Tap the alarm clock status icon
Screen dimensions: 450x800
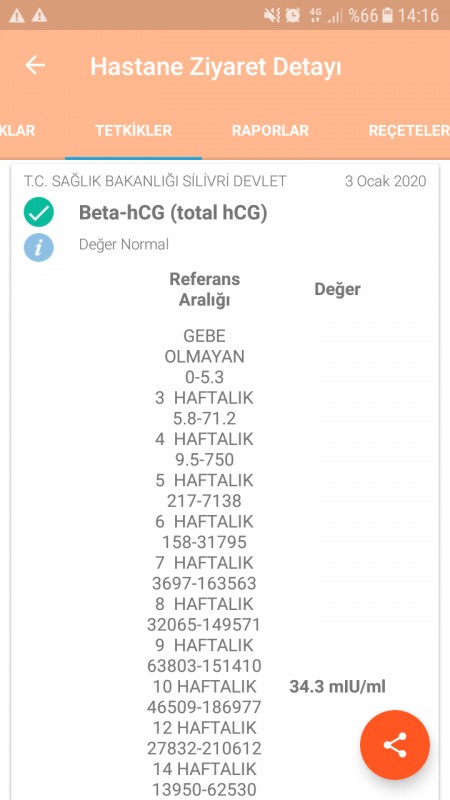(x=293, y=16)
